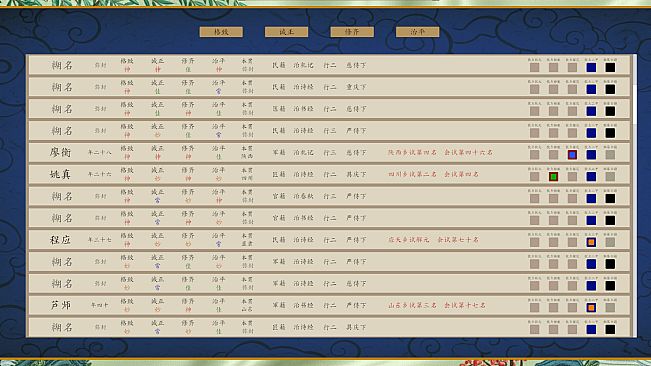651x366 pixels.
Task: Click the dark blue square in 治春秋 row
Action: [x=591, y=198]
